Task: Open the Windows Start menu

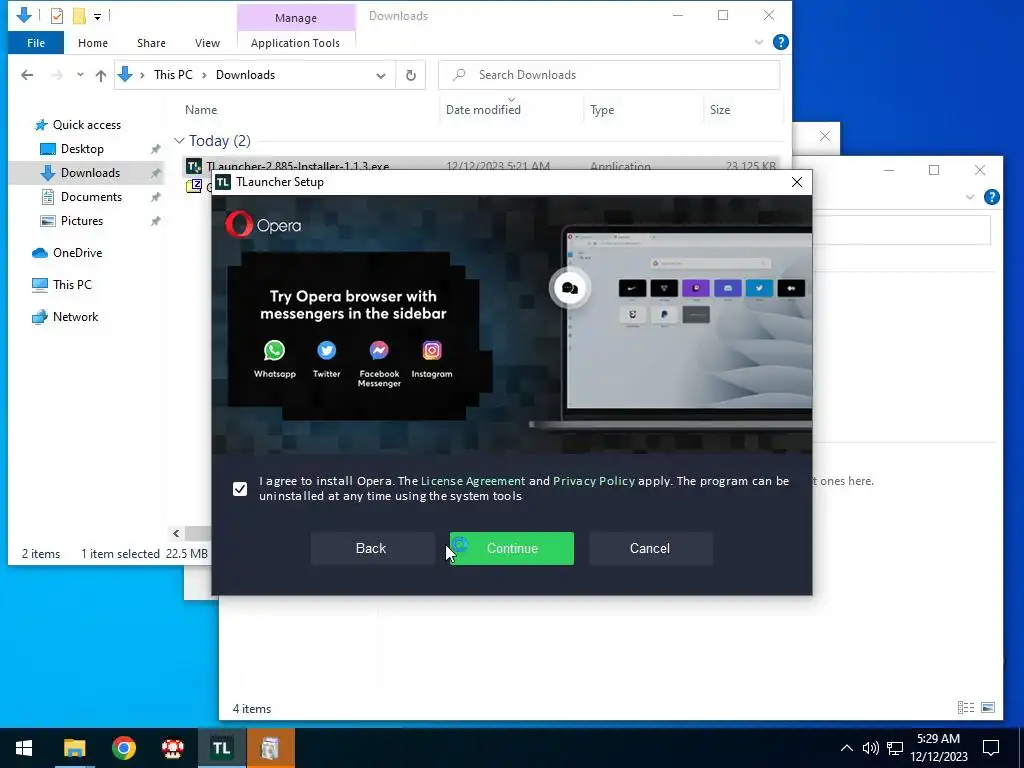Action: pos(24,748)
